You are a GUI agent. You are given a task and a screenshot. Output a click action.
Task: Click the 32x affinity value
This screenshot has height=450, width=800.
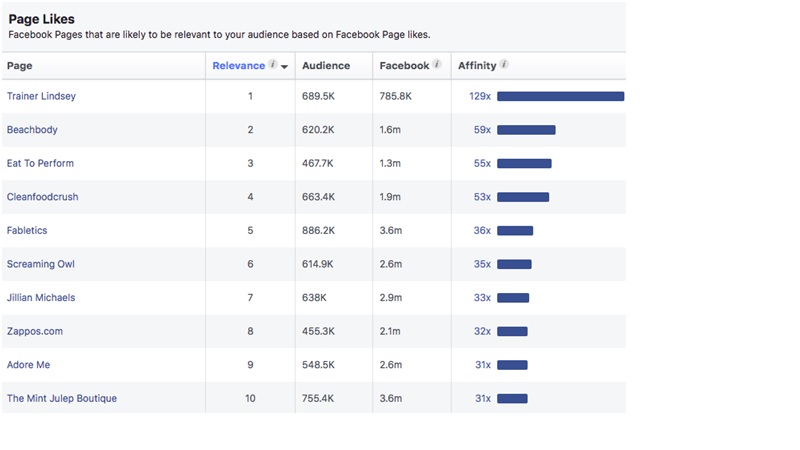[482, 331]
